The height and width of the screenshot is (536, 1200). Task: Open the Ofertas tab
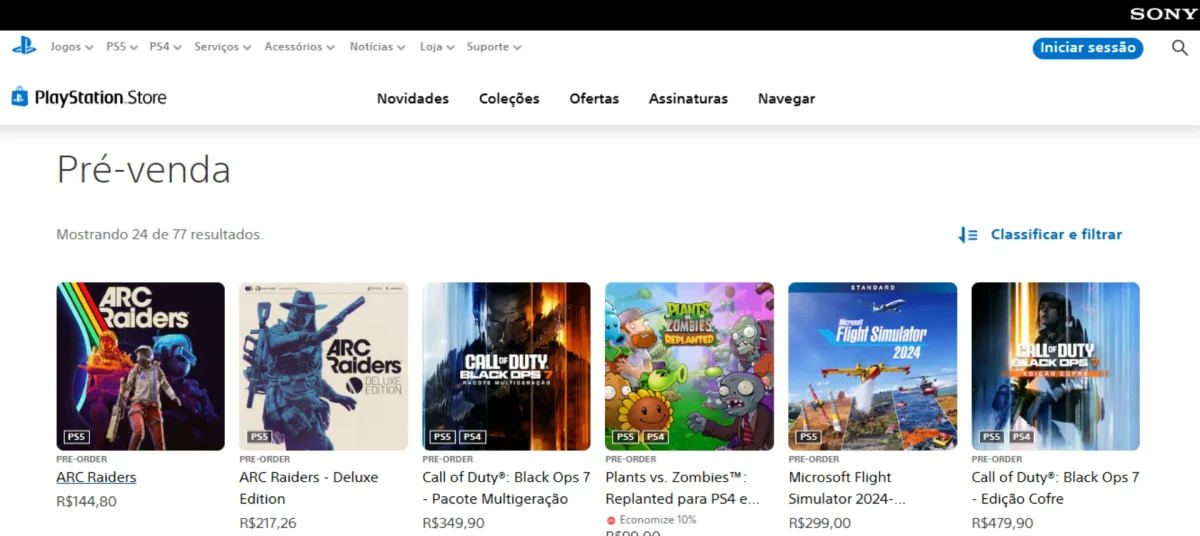[x=594, y=99]
